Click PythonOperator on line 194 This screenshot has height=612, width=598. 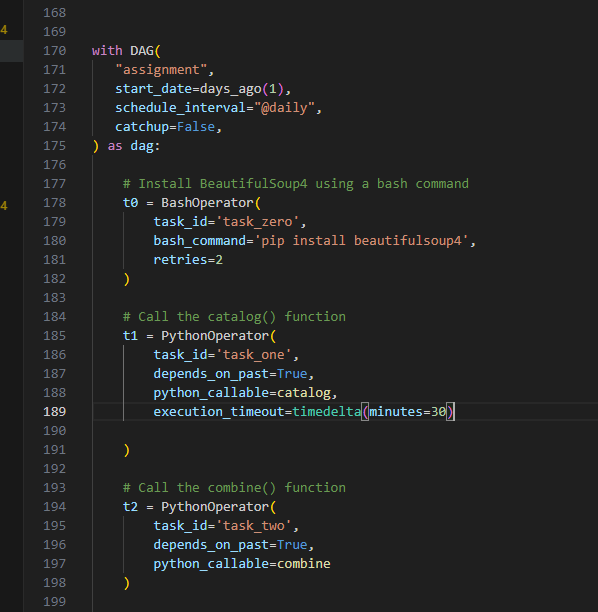215,507
